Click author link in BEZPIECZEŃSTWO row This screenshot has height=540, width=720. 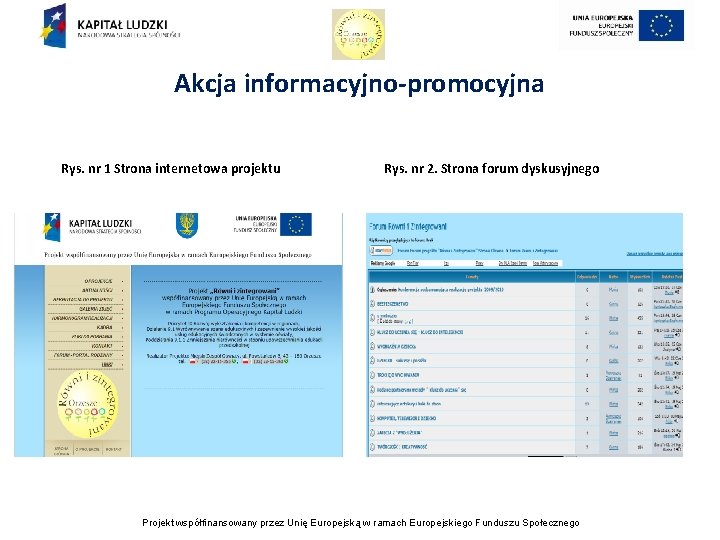click(x=613, y=304)
